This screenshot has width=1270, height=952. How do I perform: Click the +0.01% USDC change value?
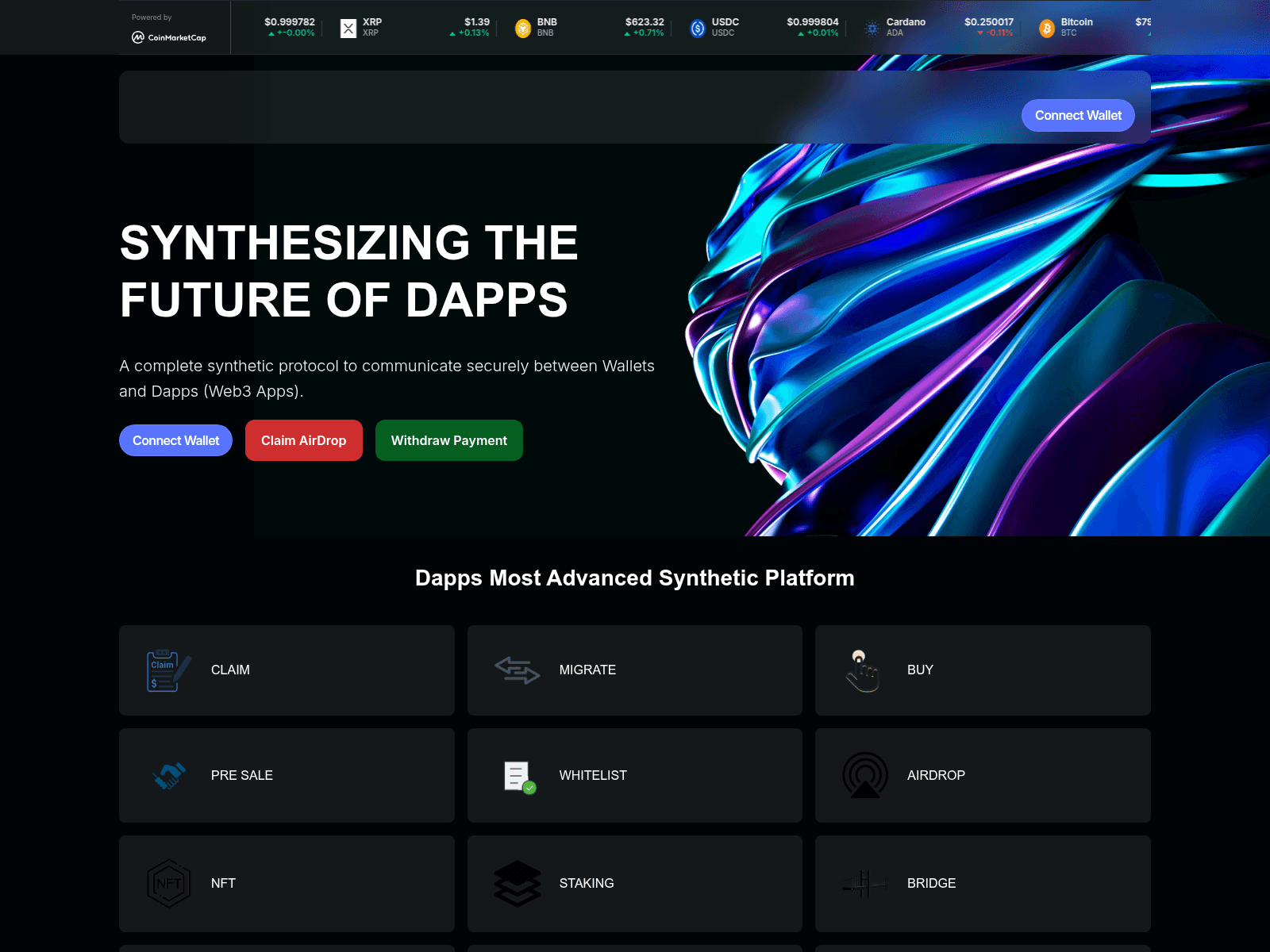tap(823, 33)
